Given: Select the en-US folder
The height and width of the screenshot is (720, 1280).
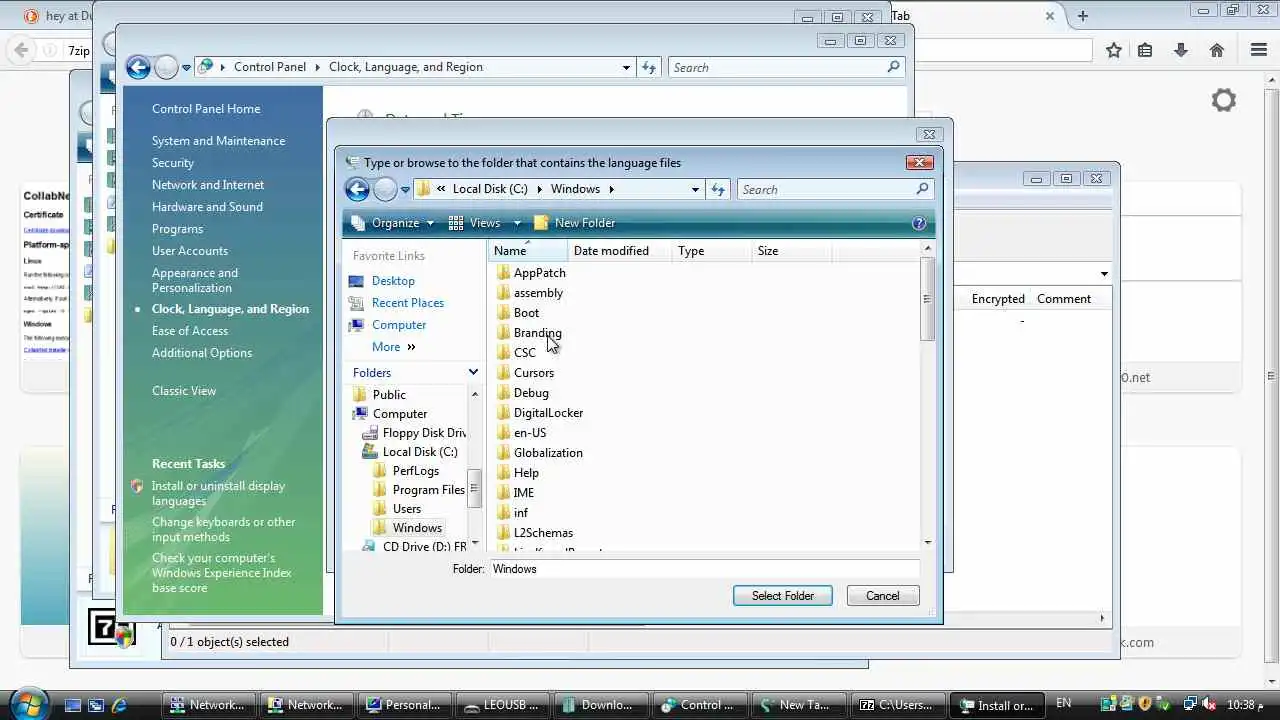Looking at the screenshot, I should pos(521,433).
